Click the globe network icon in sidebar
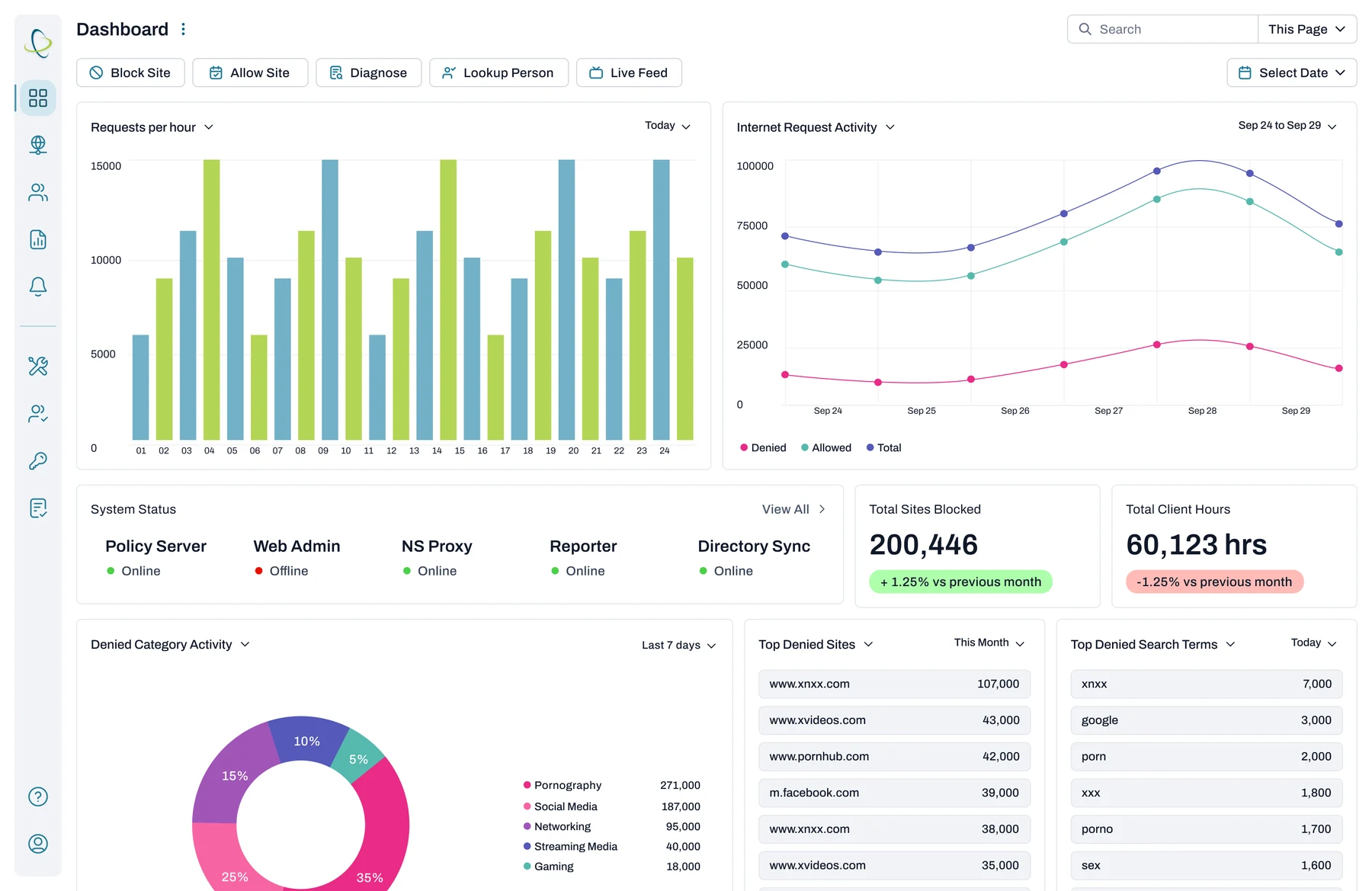Image resolution: width=1372 pixels, height=891 pixels. pos(38,145)
